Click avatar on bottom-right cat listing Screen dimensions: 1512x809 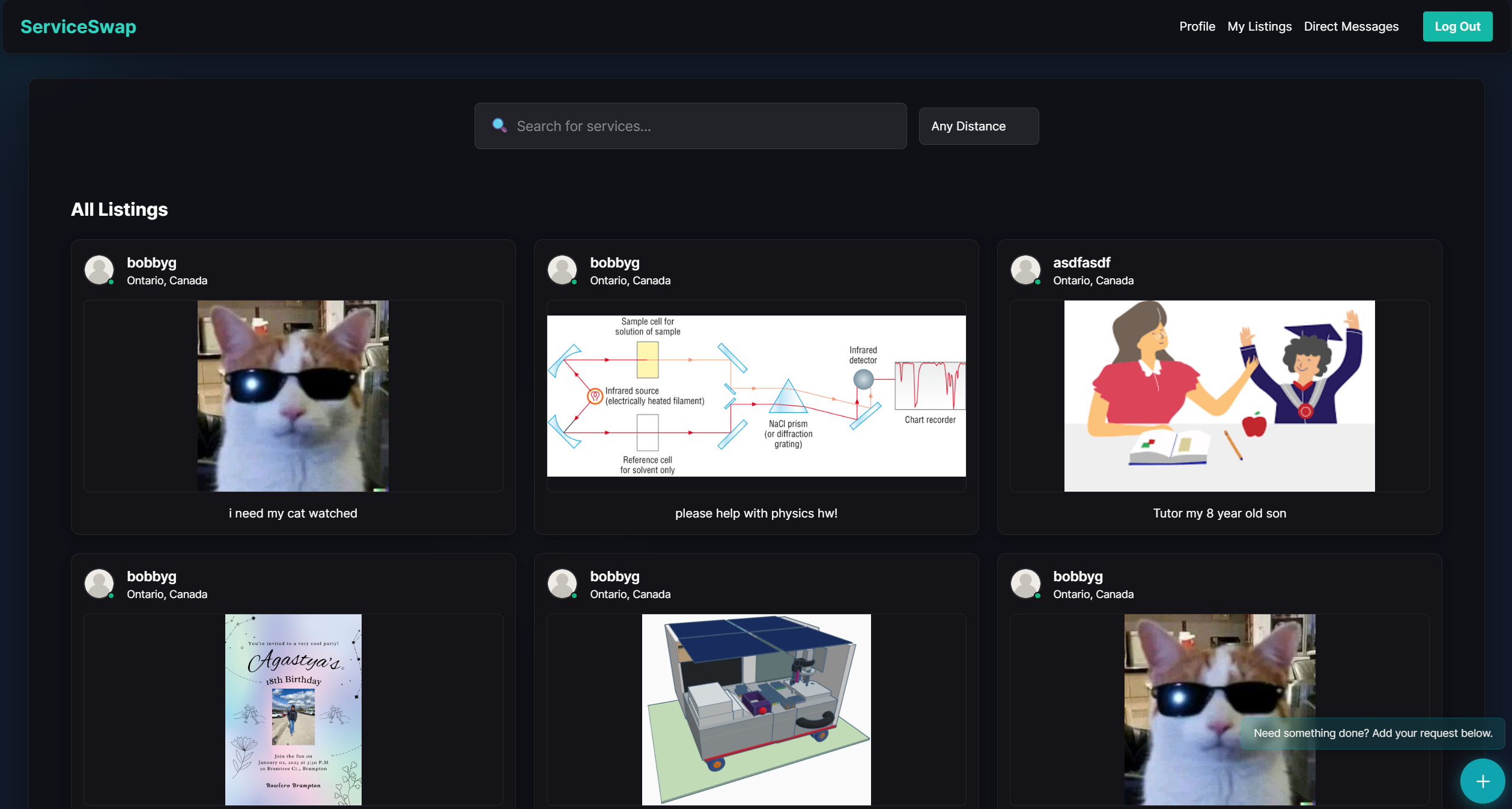point(1025,584)
